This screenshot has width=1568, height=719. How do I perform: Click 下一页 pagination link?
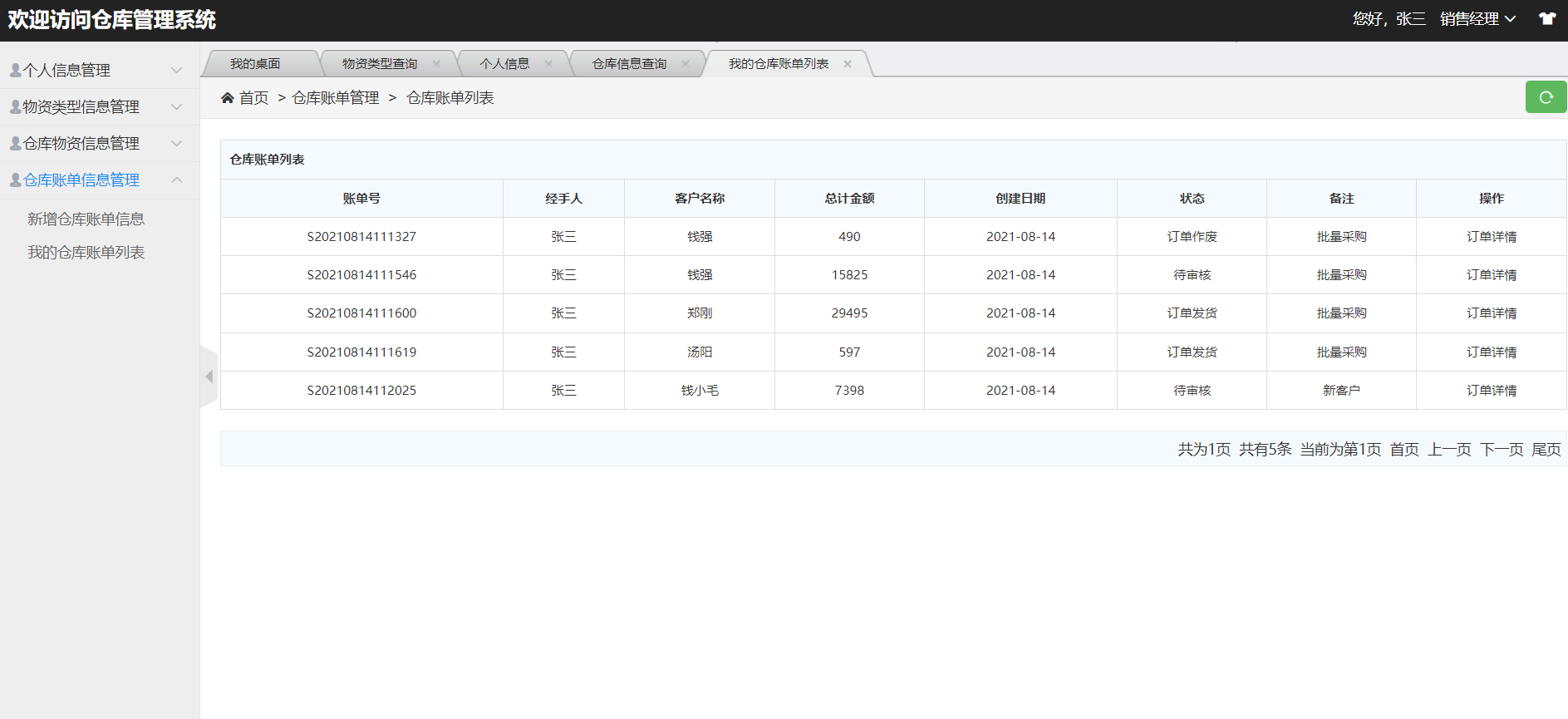[1502, 450]
